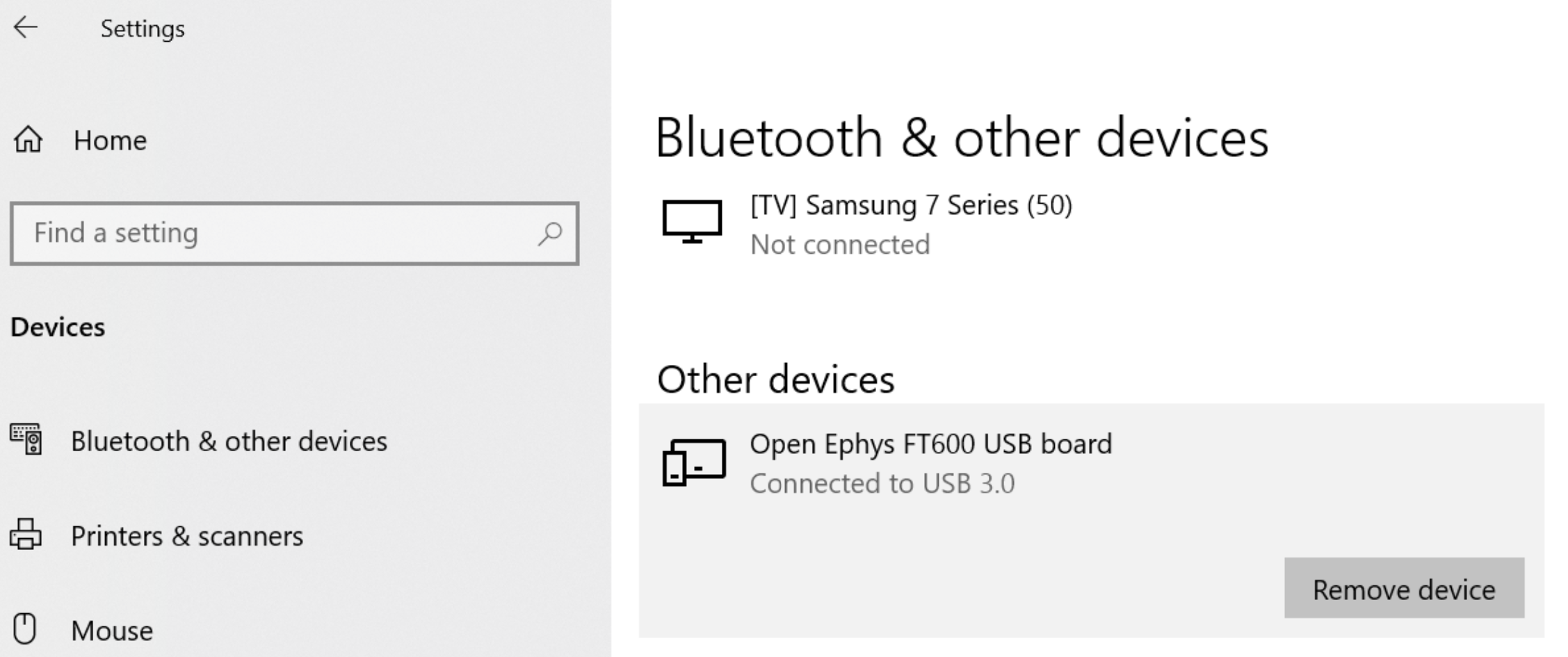Click the Mouse icon in sidebar
This screenshot has height=657, width=1568.
(x=25, y=628)
